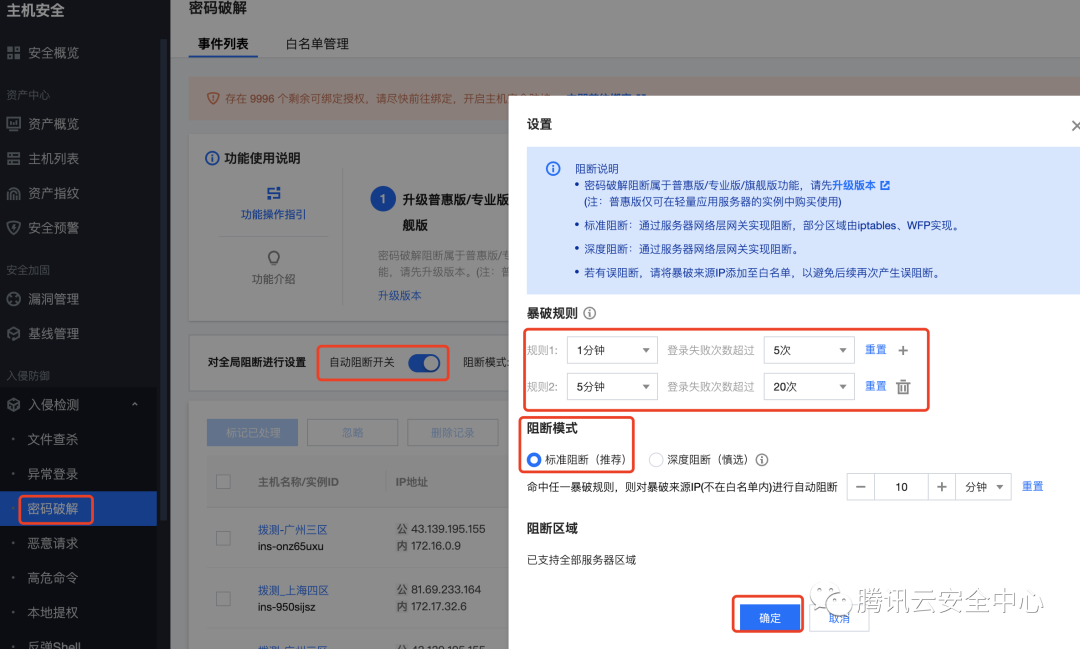Open the 规则1 failure count dropdown 5次
Screen dimensions: 1080x649
[809, 350]
